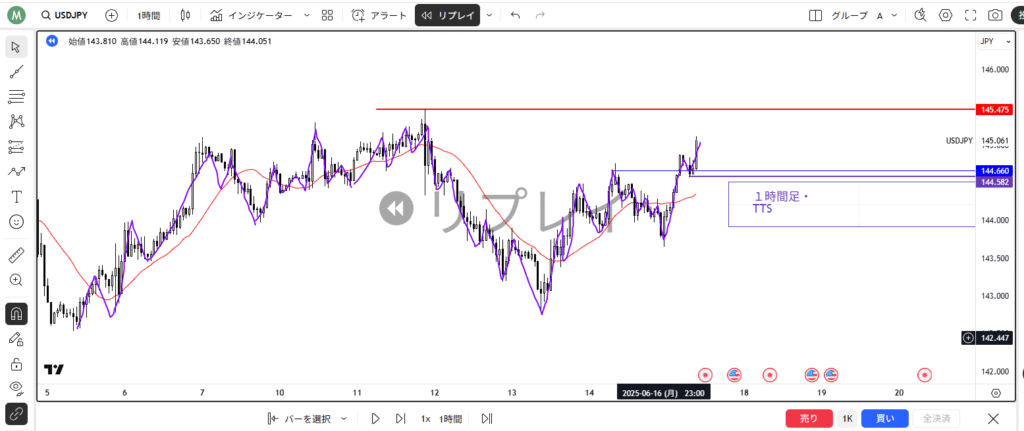Activate the zoom-in magnifier tool
Image resolution: width=1024 pixels, height=431 pixels.
tap(16, 280)
